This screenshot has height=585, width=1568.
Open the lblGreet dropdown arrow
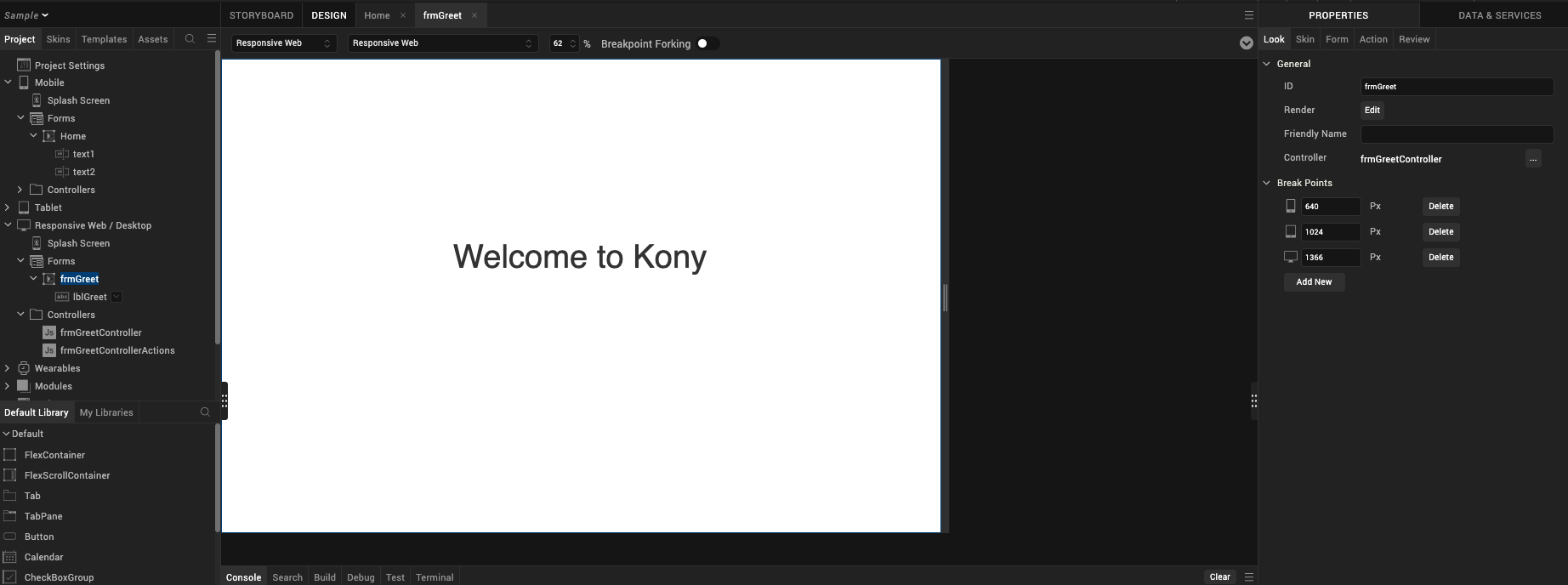point(116,297)
